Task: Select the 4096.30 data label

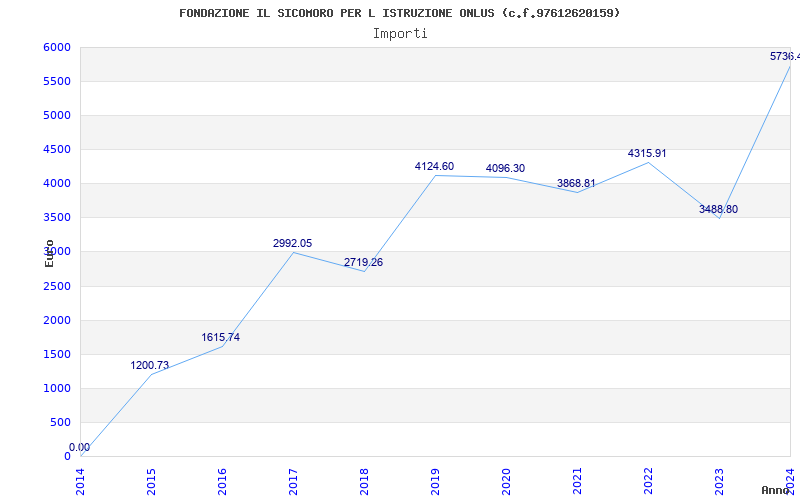Action: [x=505, y=168]
